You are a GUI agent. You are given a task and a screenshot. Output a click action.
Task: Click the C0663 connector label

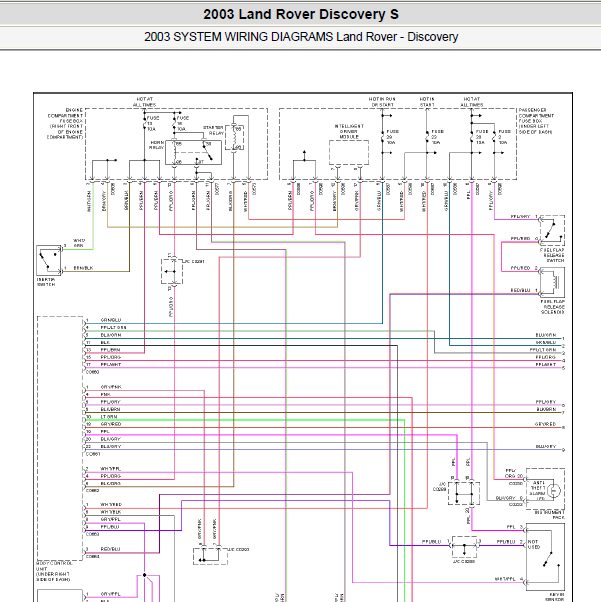93,534
